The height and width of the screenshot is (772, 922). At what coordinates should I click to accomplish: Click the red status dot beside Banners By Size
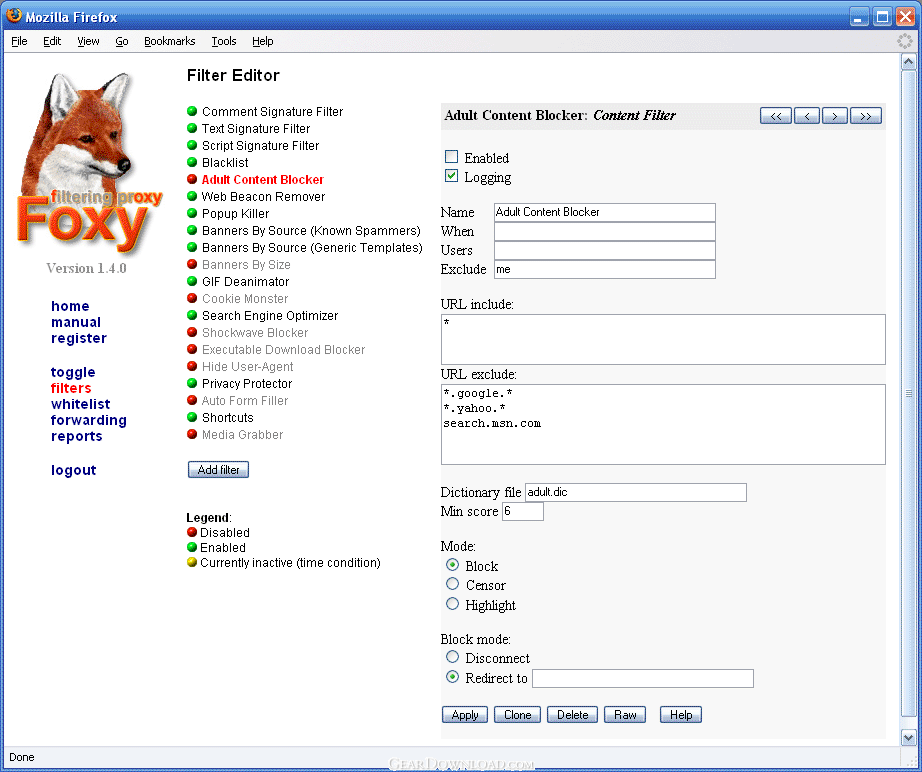[x=192, y=264]
